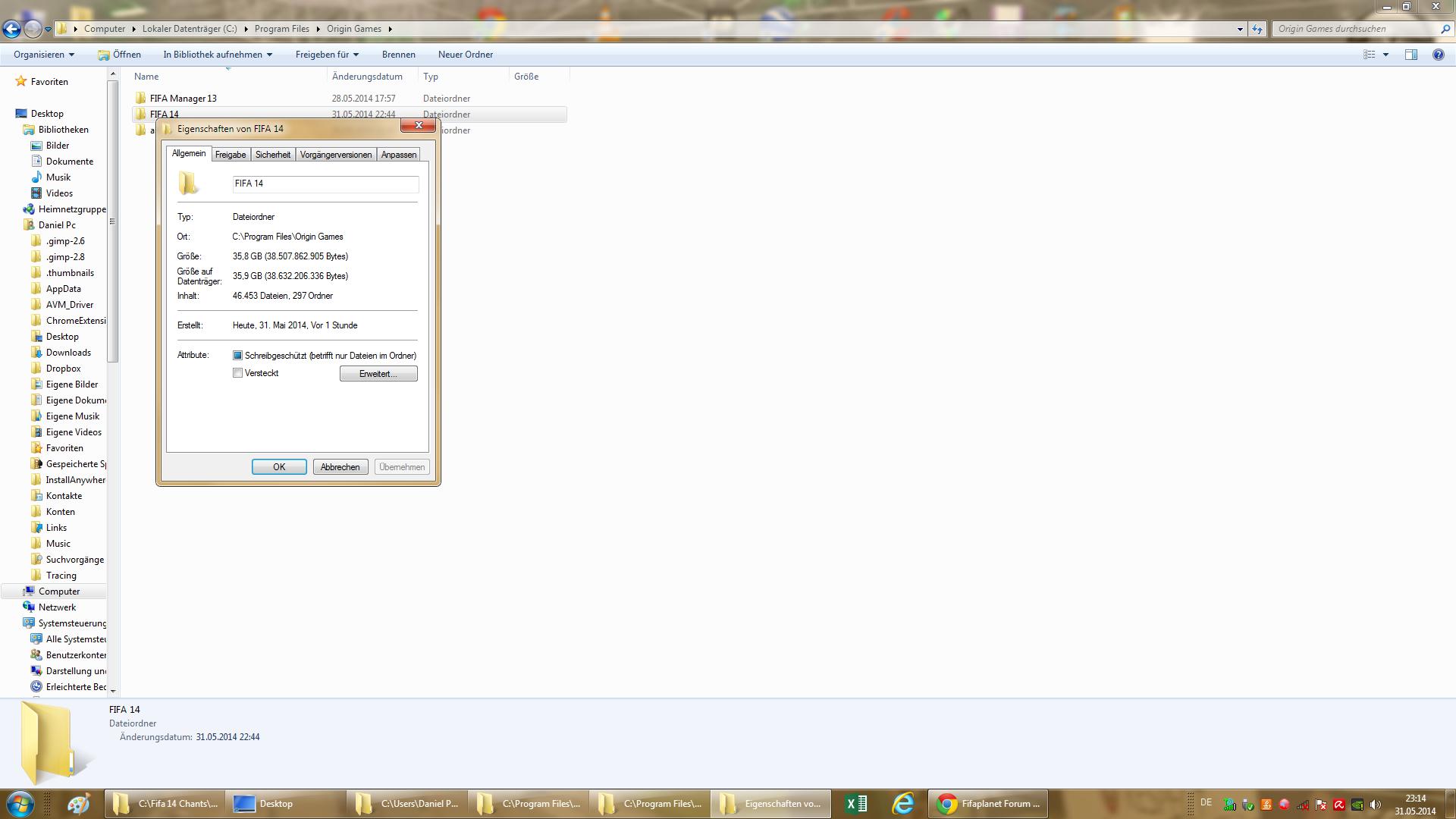The image size is (1456, 819).
Task: Select Allgemein tab
Action: click(189, 153)
